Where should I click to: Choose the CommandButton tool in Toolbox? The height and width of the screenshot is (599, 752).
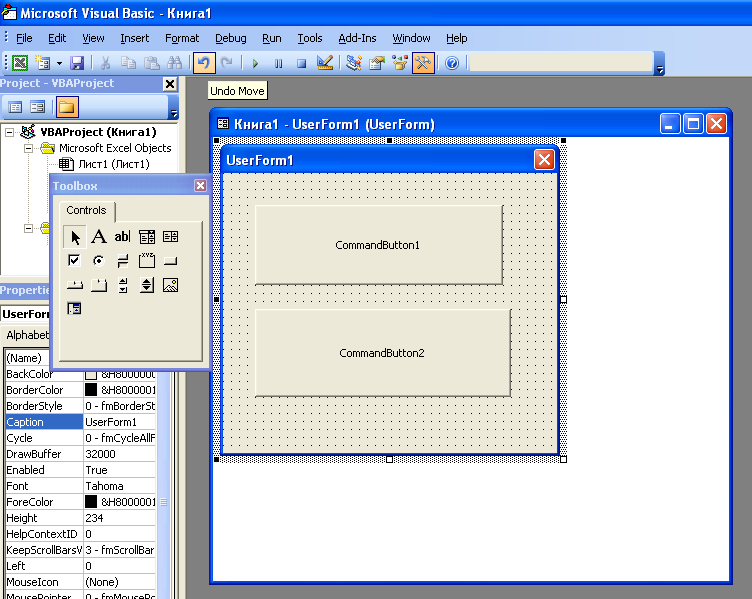point(170,261)
